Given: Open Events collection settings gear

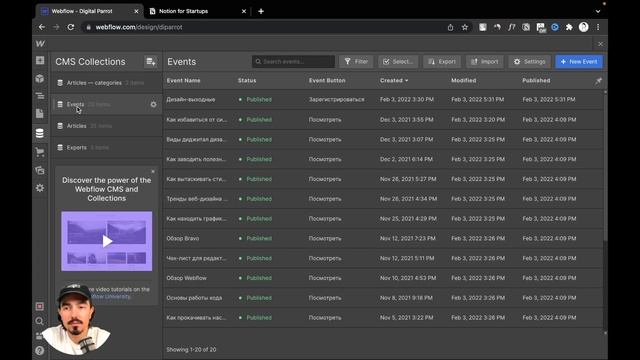Looking at the screenshot, I should [x=153, y=104].
